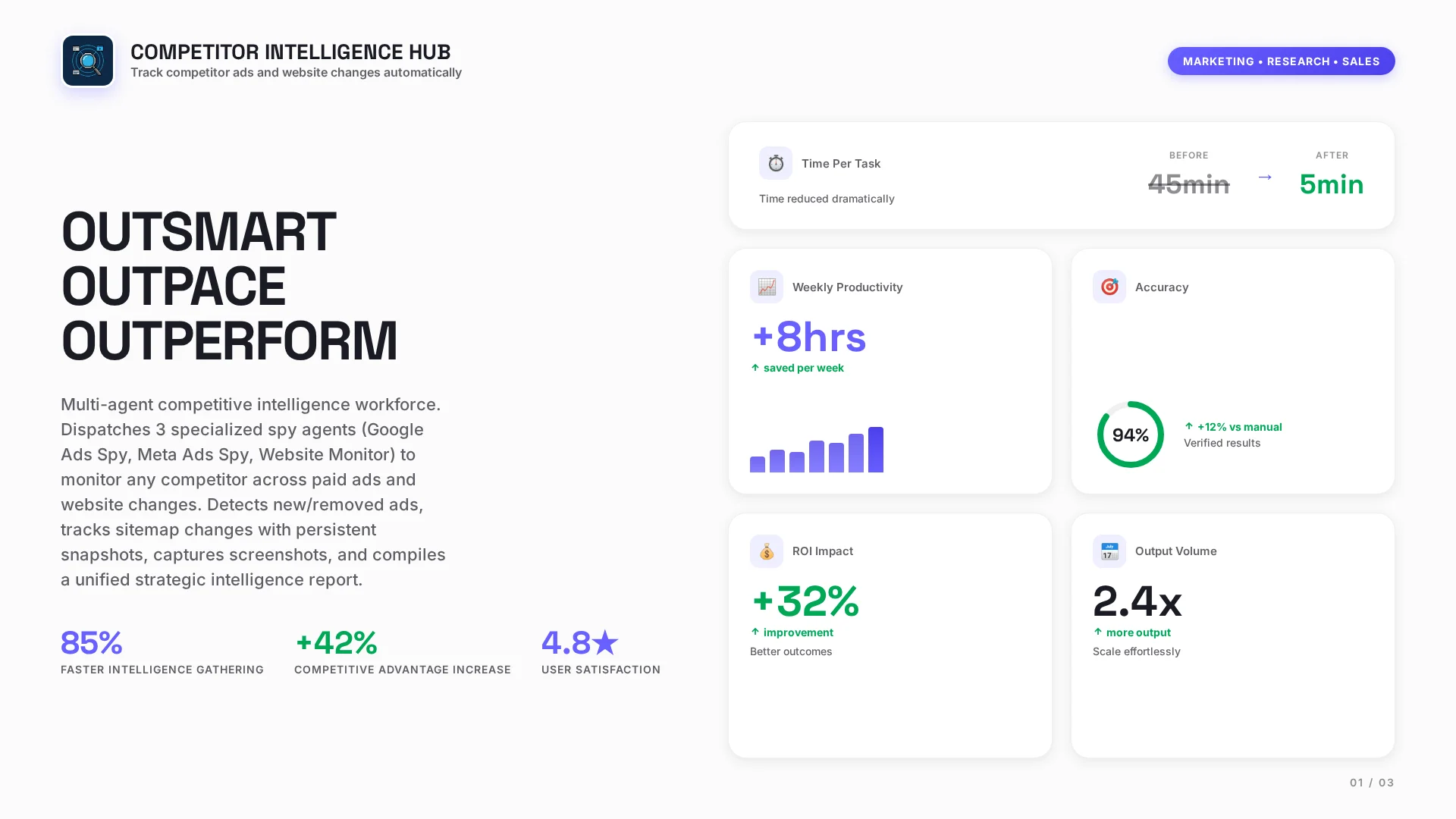
Task: Click the calendar icon beside Output Volume
Action: click(1109, 551)
